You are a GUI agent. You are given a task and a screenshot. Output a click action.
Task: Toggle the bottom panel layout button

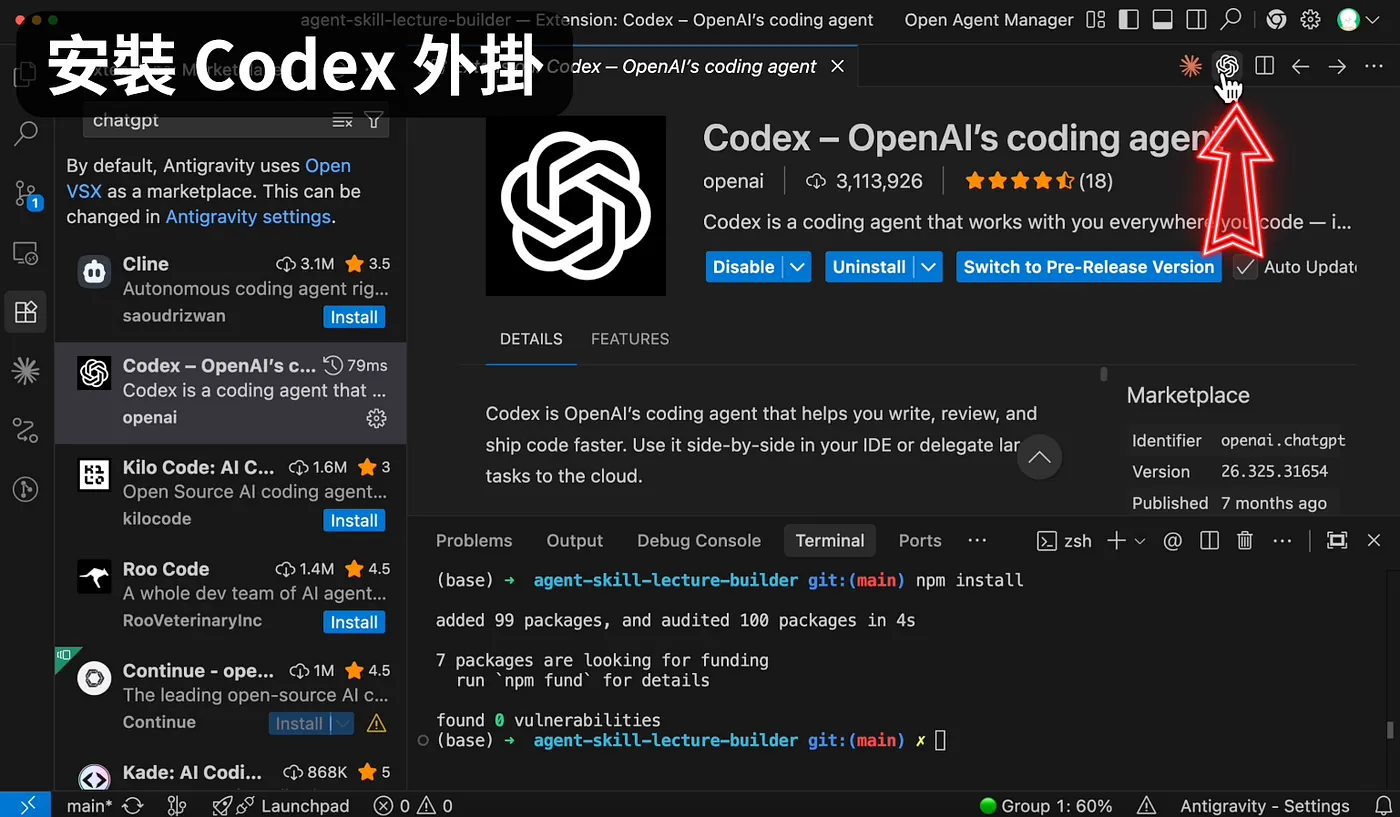click(1162, 20)
